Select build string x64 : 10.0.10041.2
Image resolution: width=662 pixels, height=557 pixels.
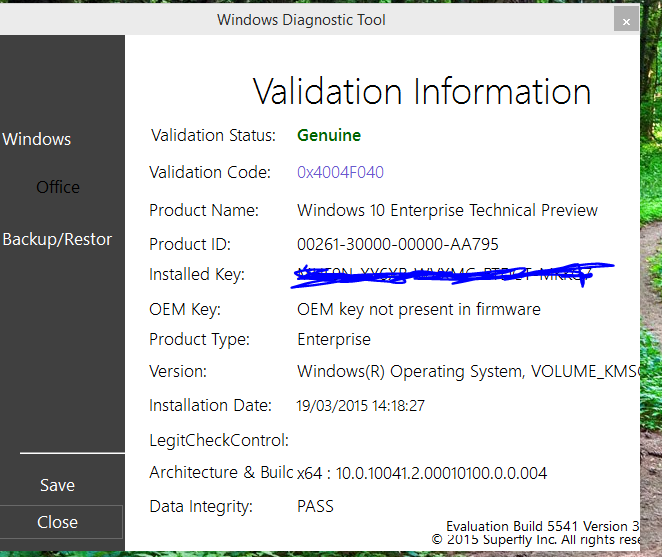click(422, 473)
